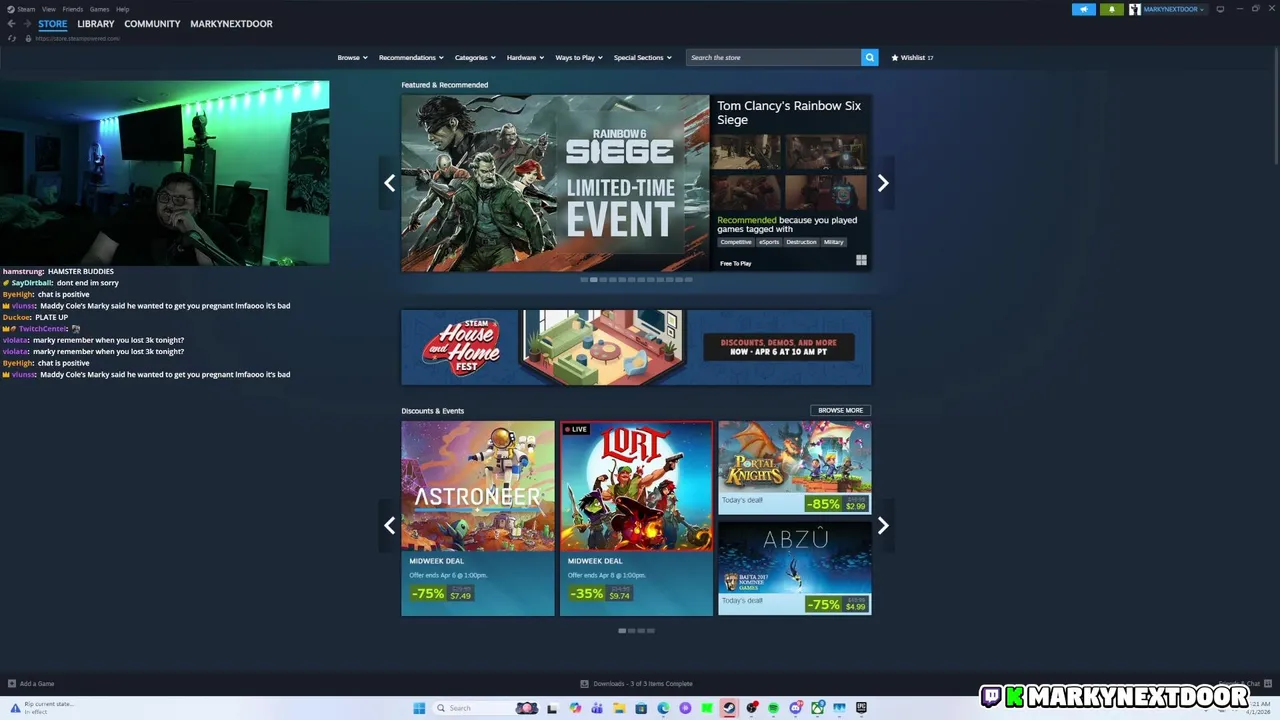The width and height of the screenshot is (1280, 720).
Task: Click the Add a Game plus icon
Action: tap(12, 684)
